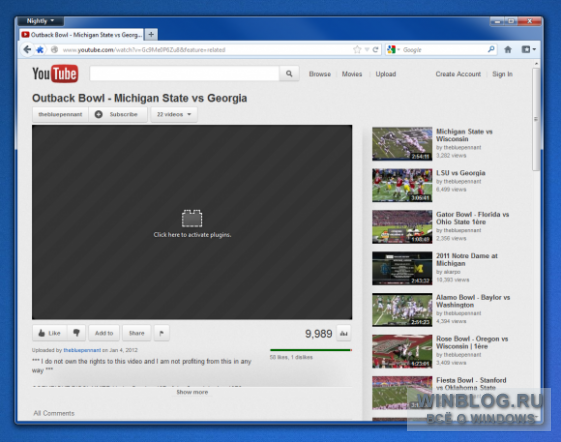This screenshot has width=561, height=442.
Task: Like the video with thumbs-up button
Action: (x=49, y=333)
